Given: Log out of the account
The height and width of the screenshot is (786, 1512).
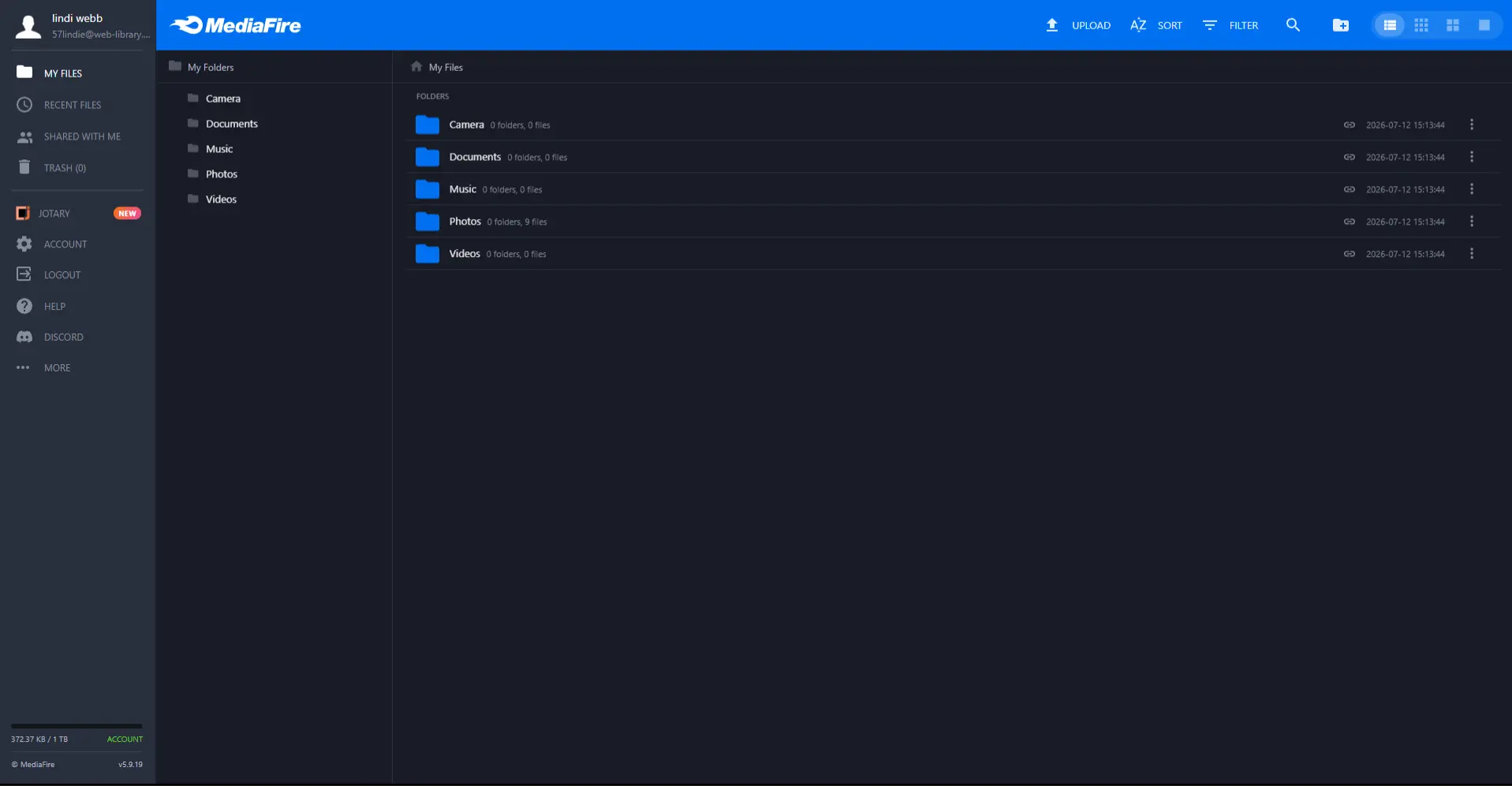Looking at the screenshot, I should point(49,274).
